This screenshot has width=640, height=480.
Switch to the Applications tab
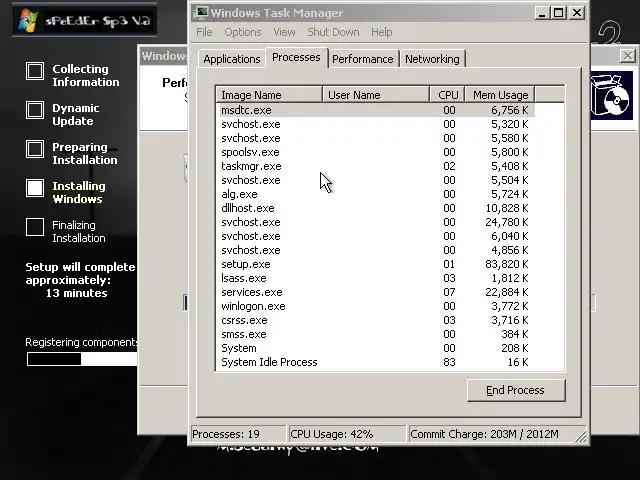[232, 59]
